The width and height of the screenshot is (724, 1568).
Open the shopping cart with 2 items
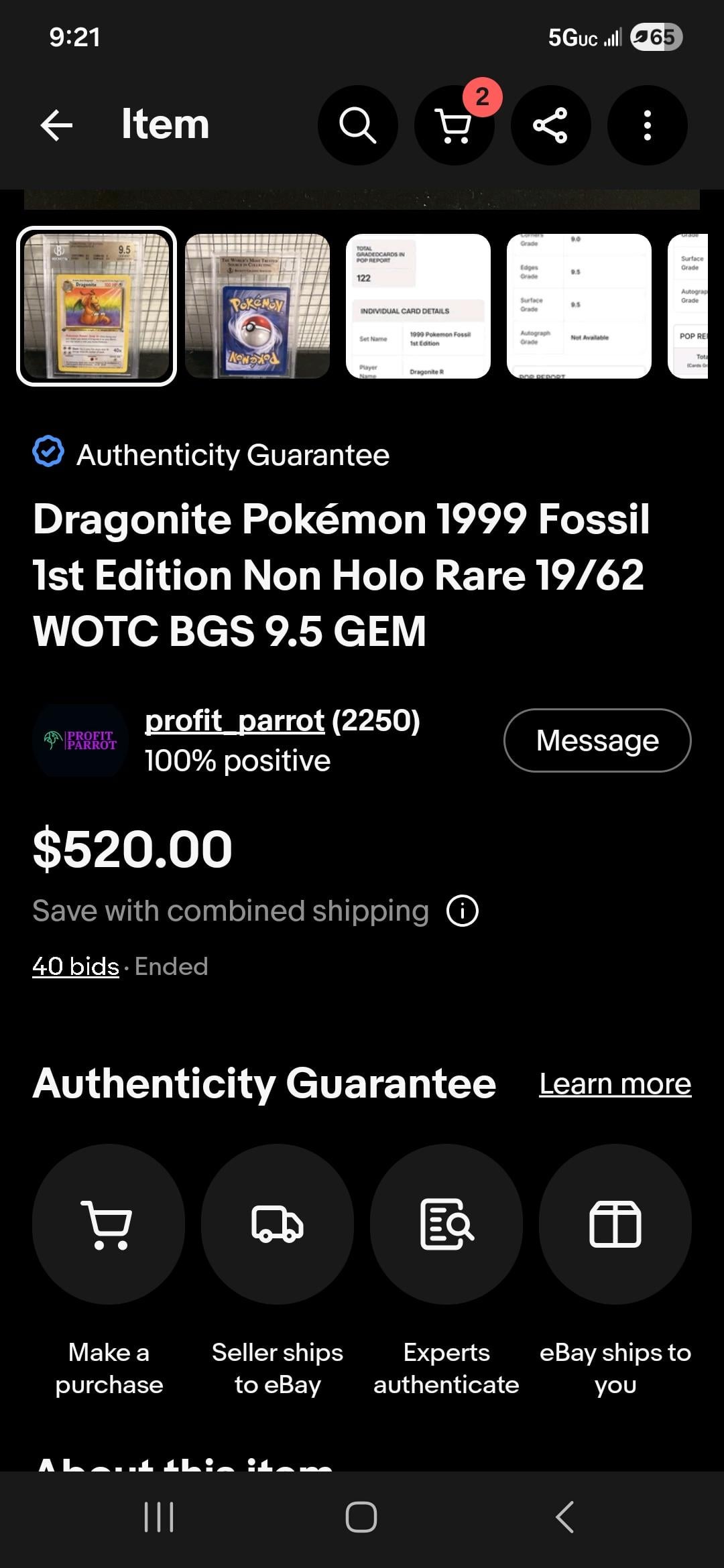coord(454,125)
